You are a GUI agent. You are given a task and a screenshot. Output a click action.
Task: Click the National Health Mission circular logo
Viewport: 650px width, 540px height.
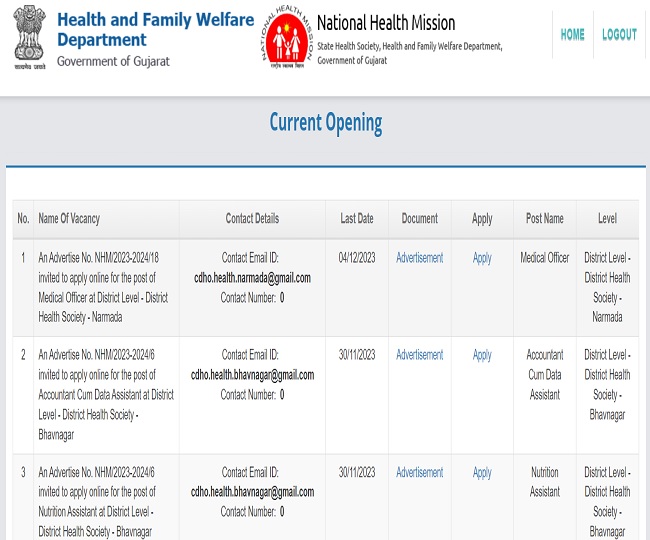286,37
